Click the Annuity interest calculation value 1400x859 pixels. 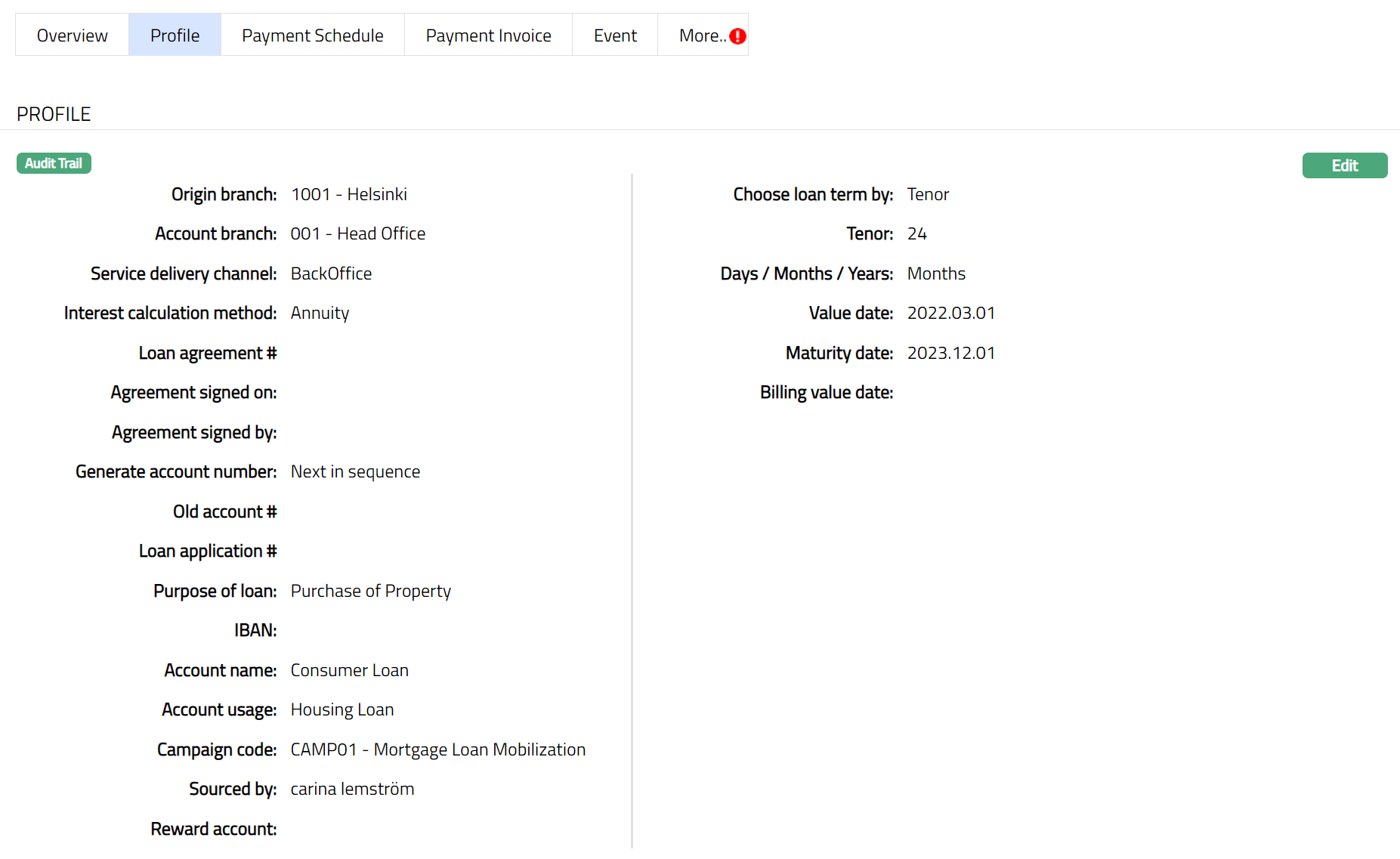click(x=320, y=313)
